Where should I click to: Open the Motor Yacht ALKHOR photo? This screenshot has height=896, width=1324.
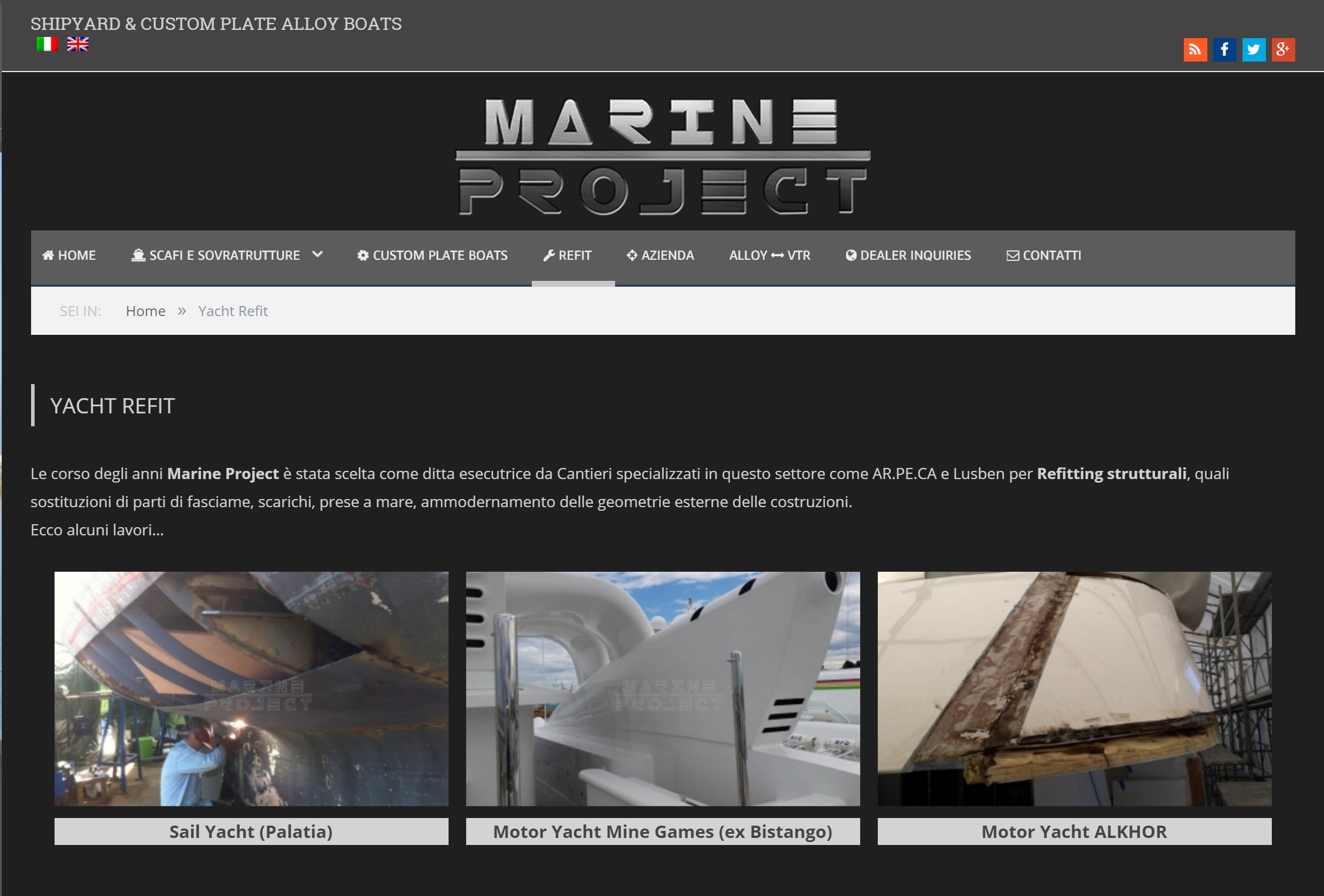1074,688
